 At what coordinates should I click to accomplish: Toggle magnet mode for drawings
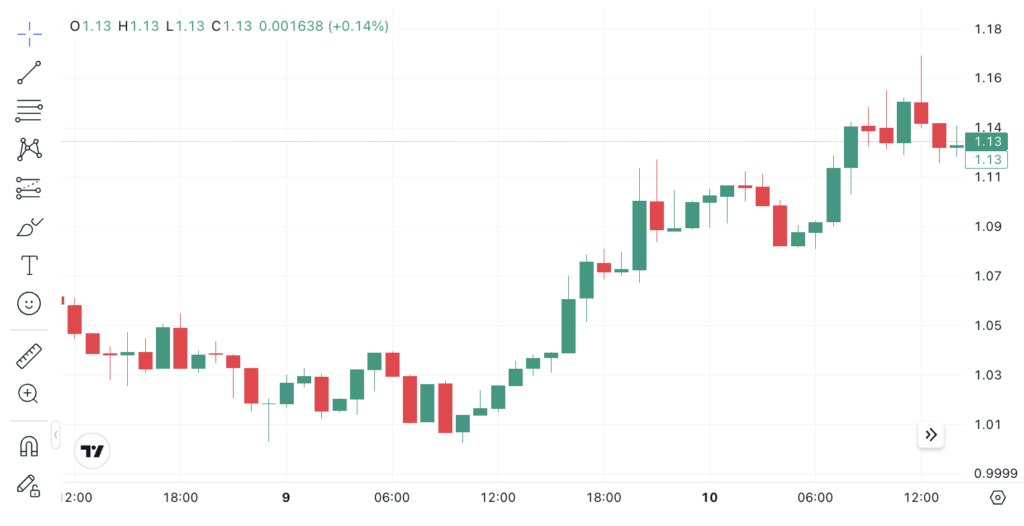tap(29, 446)
